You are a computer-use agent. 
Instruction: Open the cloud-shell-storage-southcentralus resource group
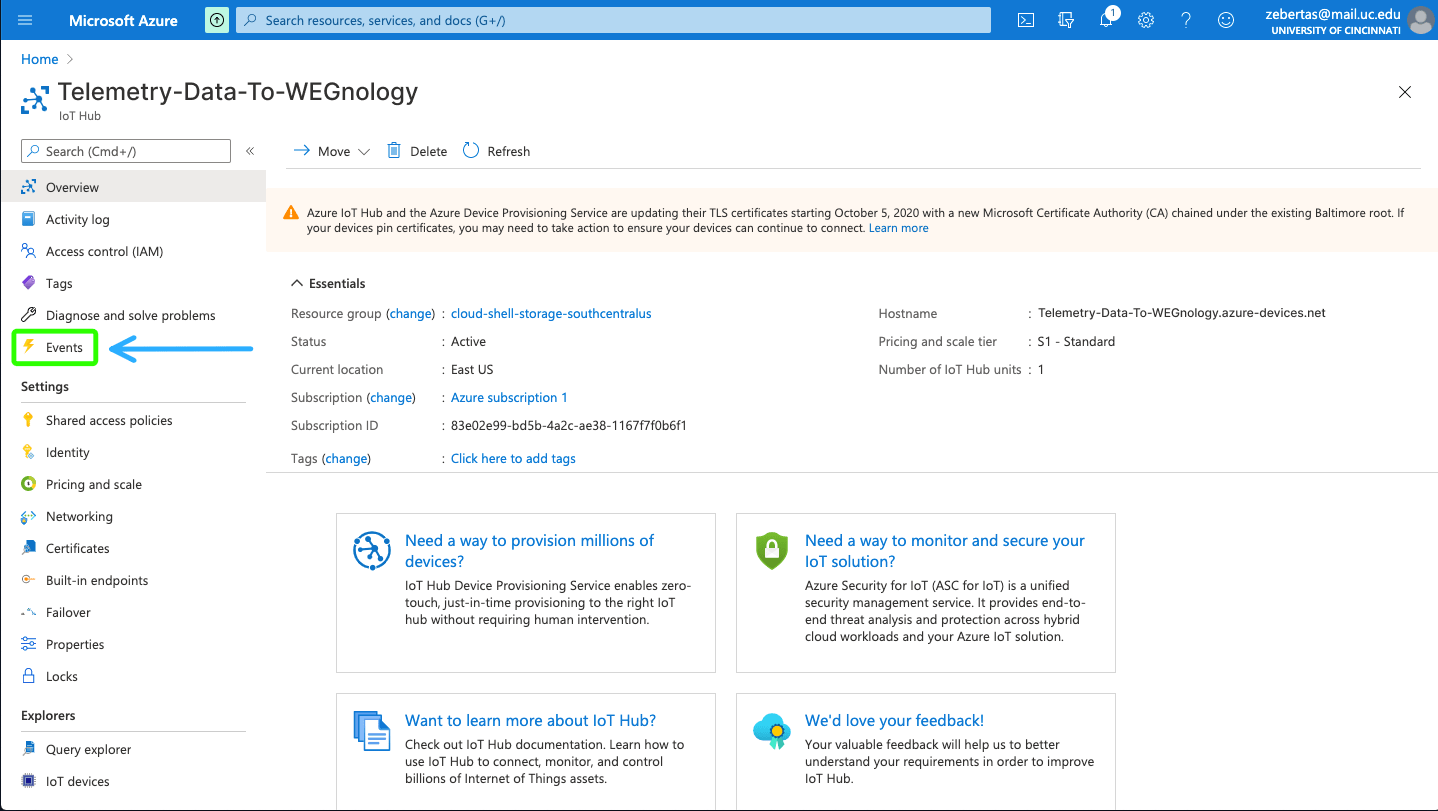tap(551, 313)
